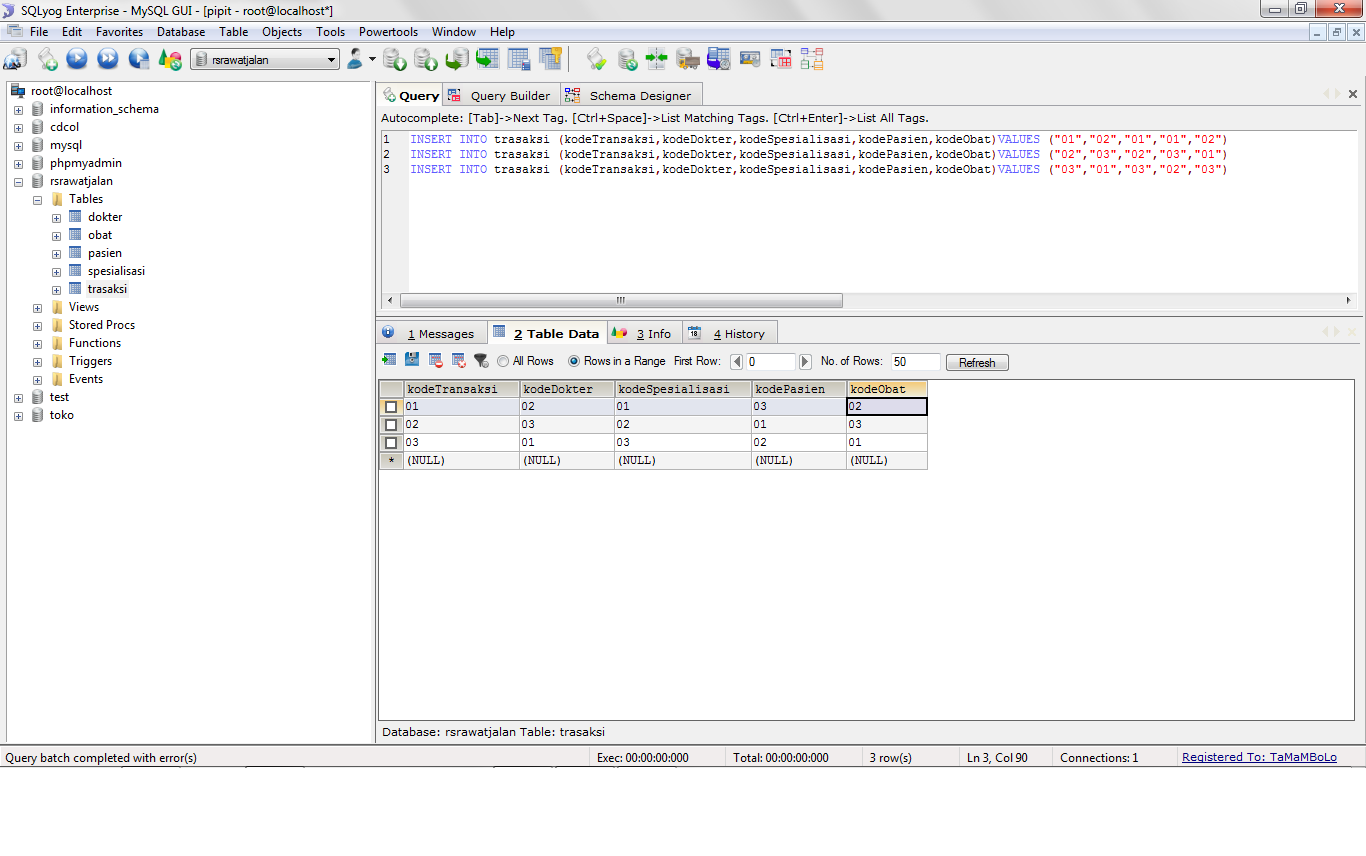This screenshot has height=856, width=1366.
Task: Click the save changes floppy disk icon
Action: [411, 360]
